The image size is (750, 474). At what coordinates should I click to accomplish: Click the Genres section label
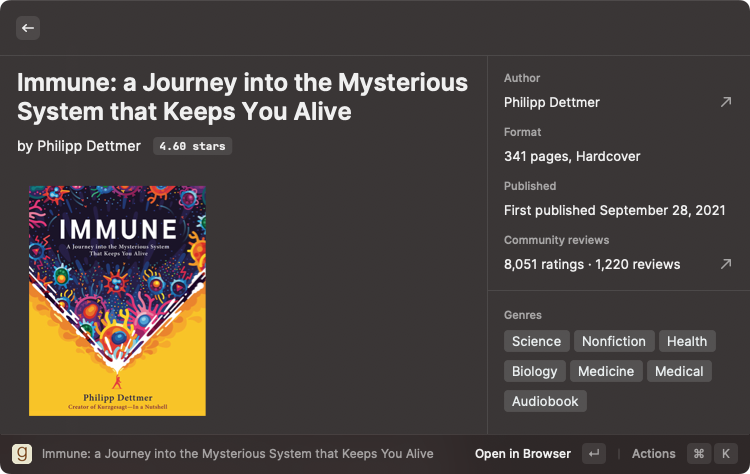523,315
